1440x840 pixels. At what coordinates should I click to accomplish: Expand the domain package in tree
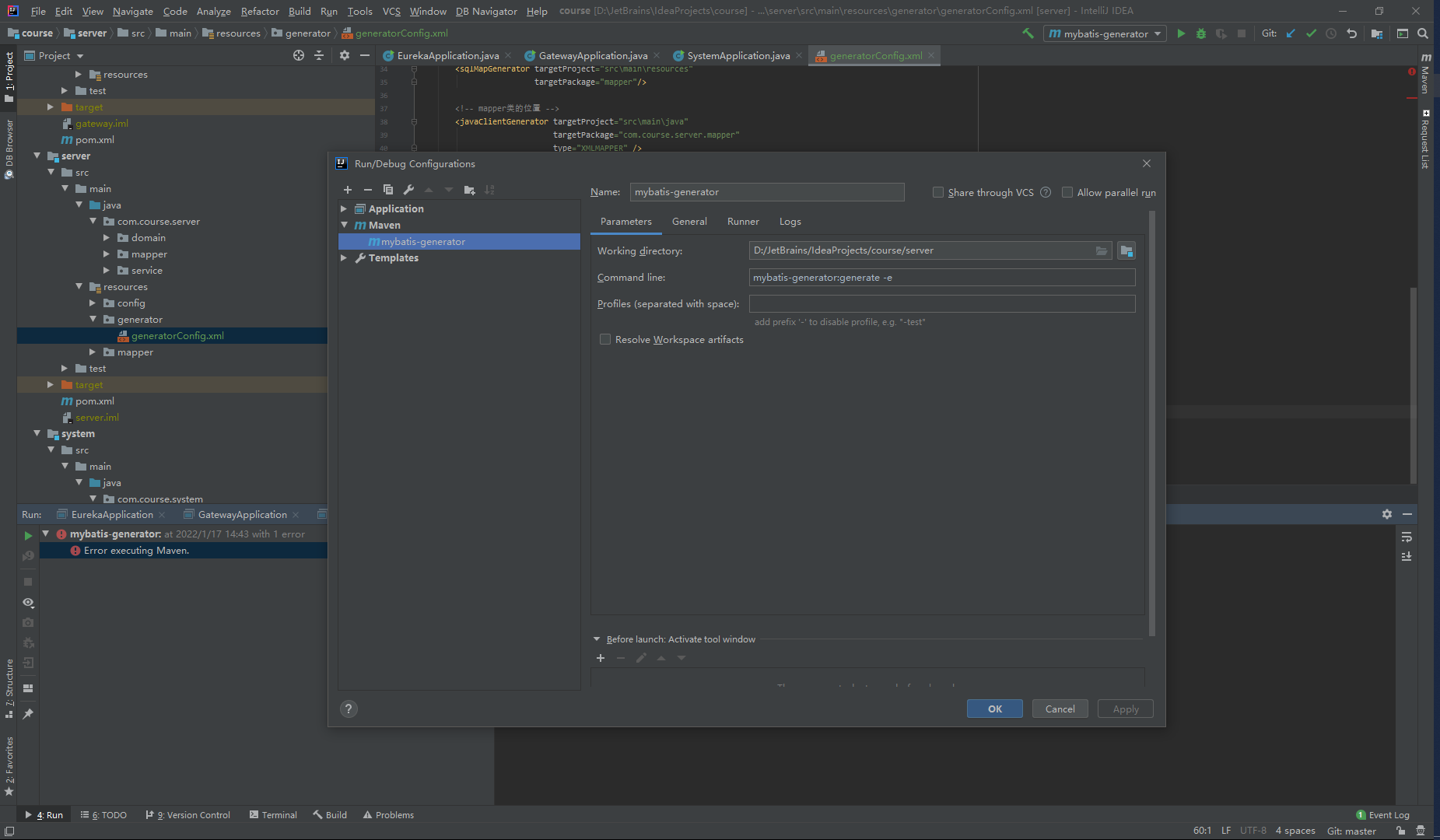click(107, 238)
